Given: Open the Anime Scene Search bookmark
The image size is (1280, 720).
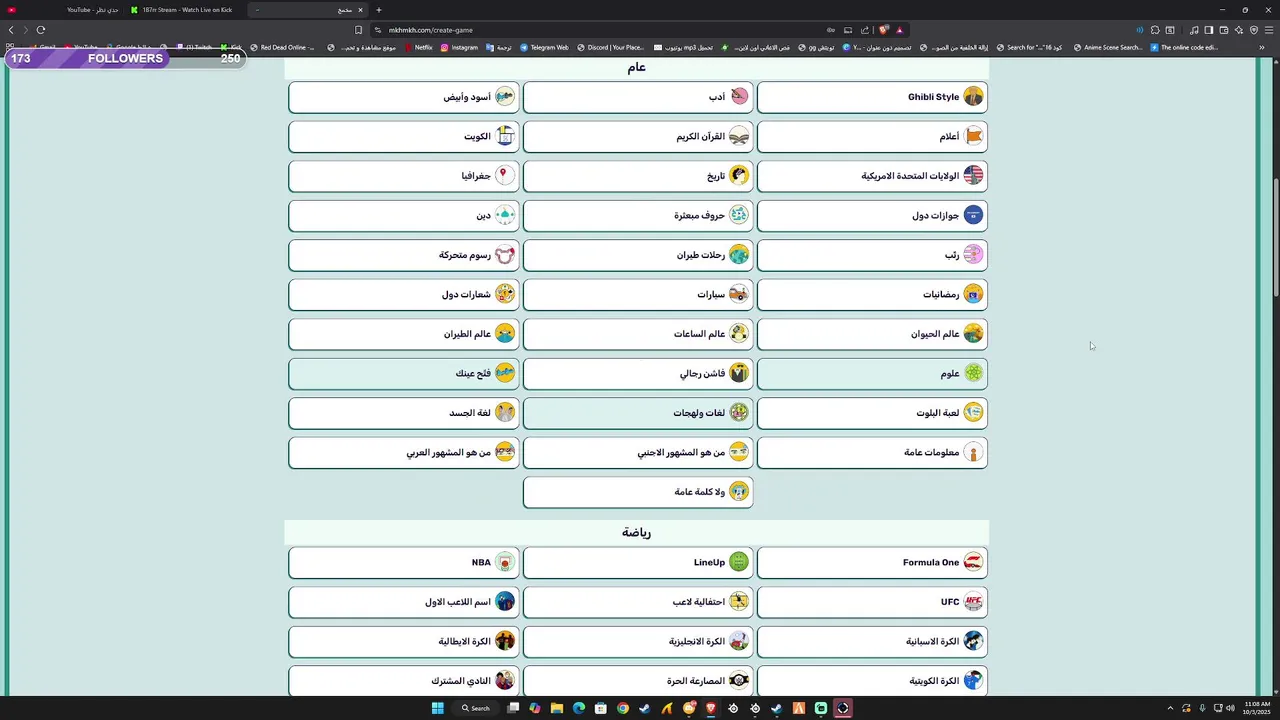Looking at the screenshot, I should click(x=1108, y=47).
